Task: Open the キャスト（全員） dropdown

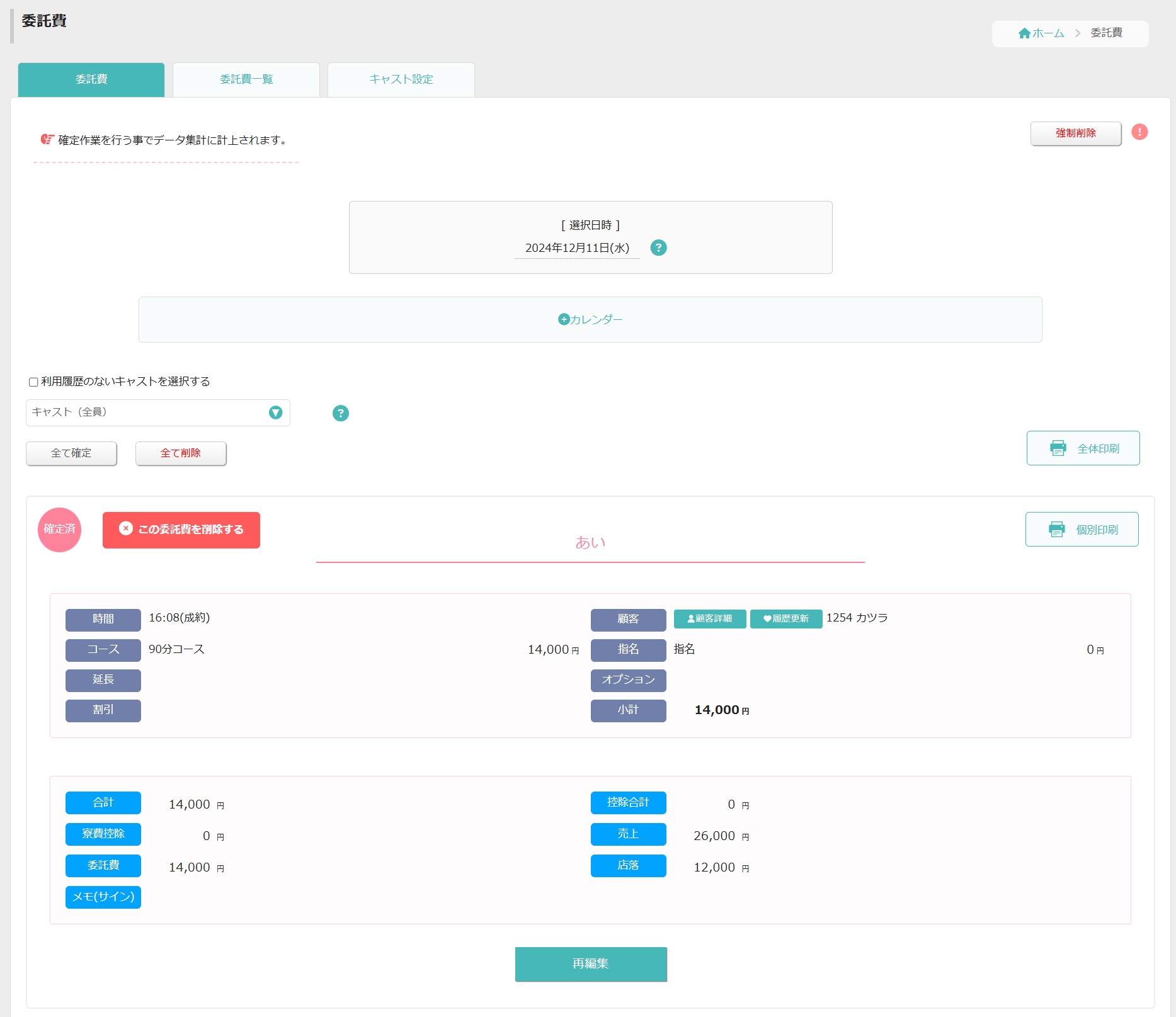Action: click(x=158, y=412)
